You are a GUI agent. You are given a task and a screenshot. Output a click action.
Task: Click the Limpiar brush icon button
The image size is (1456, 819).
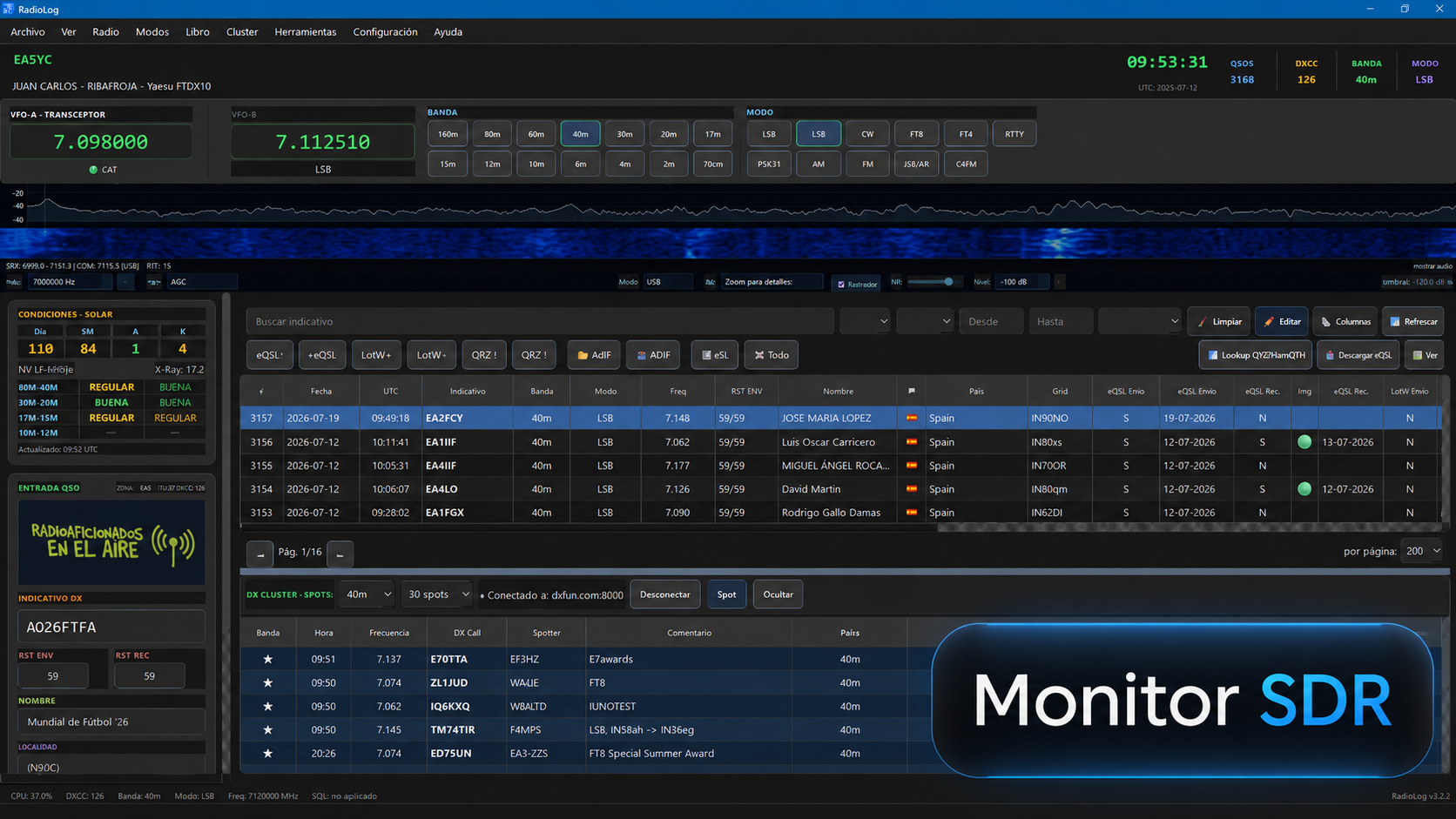(1219, 321)
